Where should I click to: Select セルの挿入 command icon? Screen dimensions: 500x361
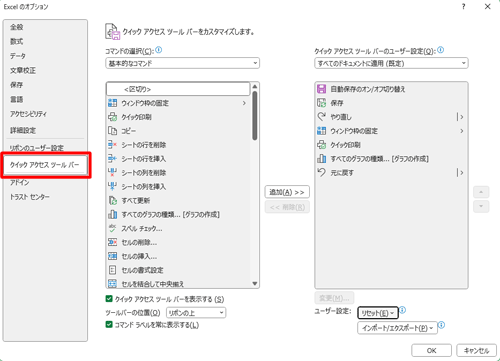click(x=113, y=256)
